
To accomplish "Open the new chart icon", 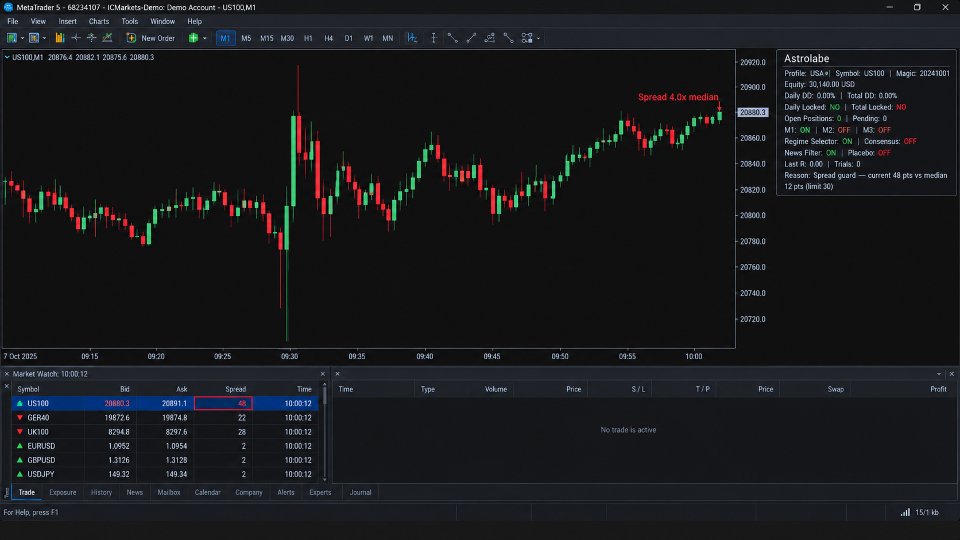I will [x=12, y=38].
